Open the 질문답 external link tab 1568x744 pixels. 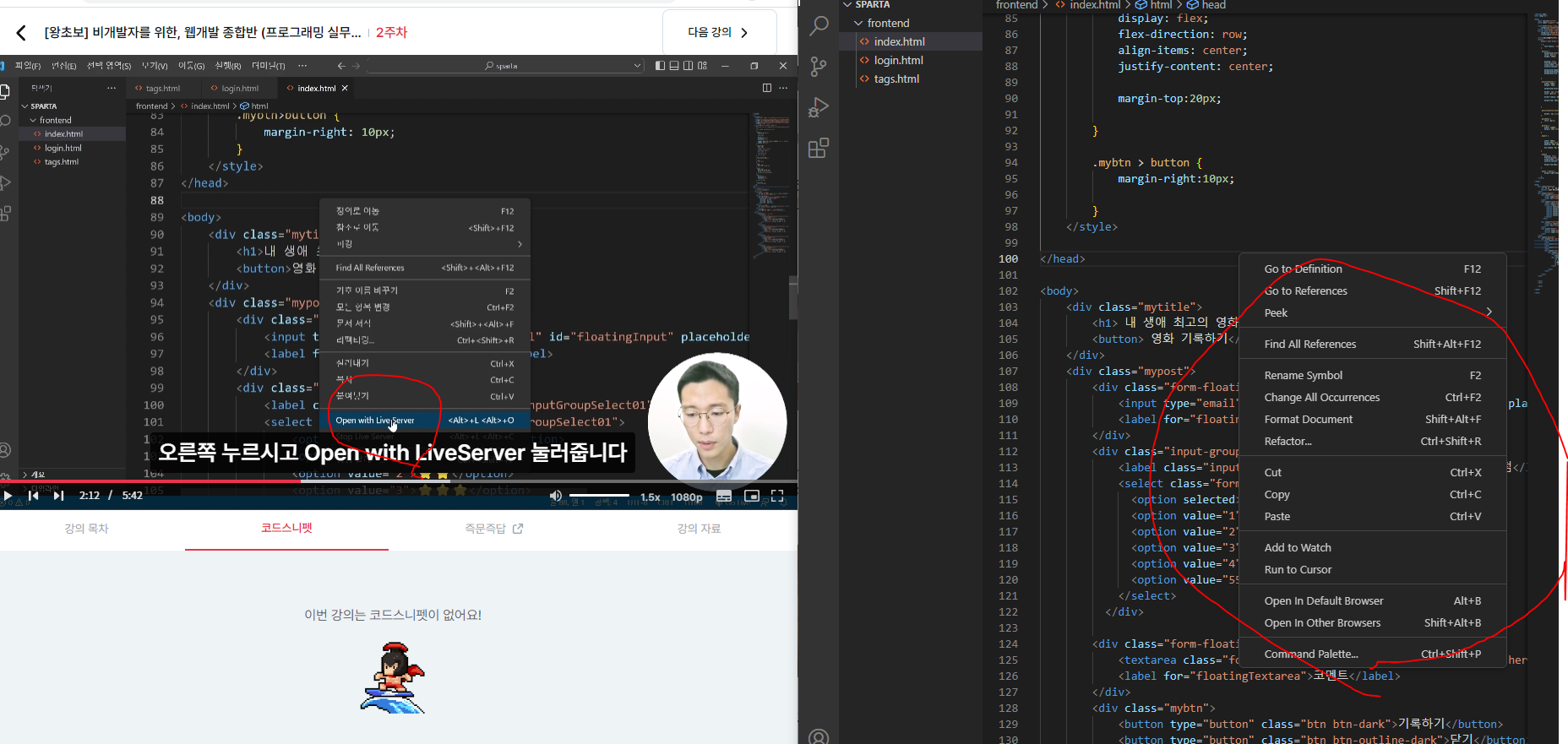[x=493, y=529]
